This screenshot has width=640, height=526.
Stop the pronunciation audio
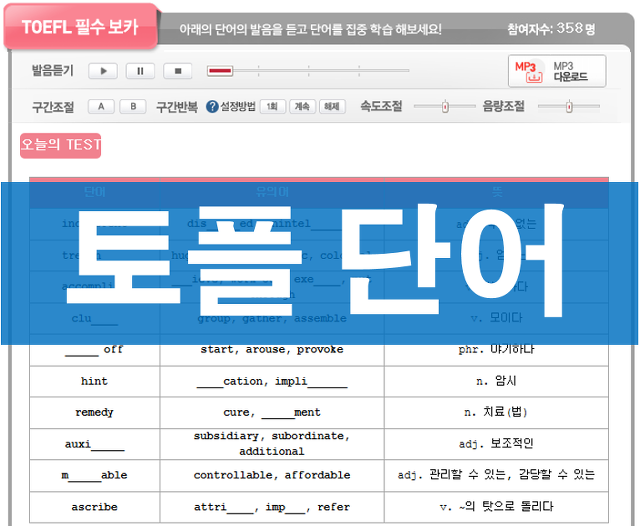click(x=178, y=71)
